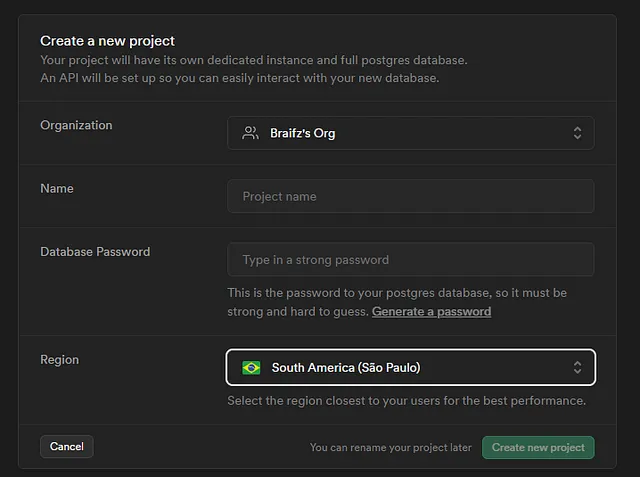This screenshot has width=640, height=477.
Task: Click the Brazil flag icon in Region
Action: pyautogui.click(x=251, y=368)
